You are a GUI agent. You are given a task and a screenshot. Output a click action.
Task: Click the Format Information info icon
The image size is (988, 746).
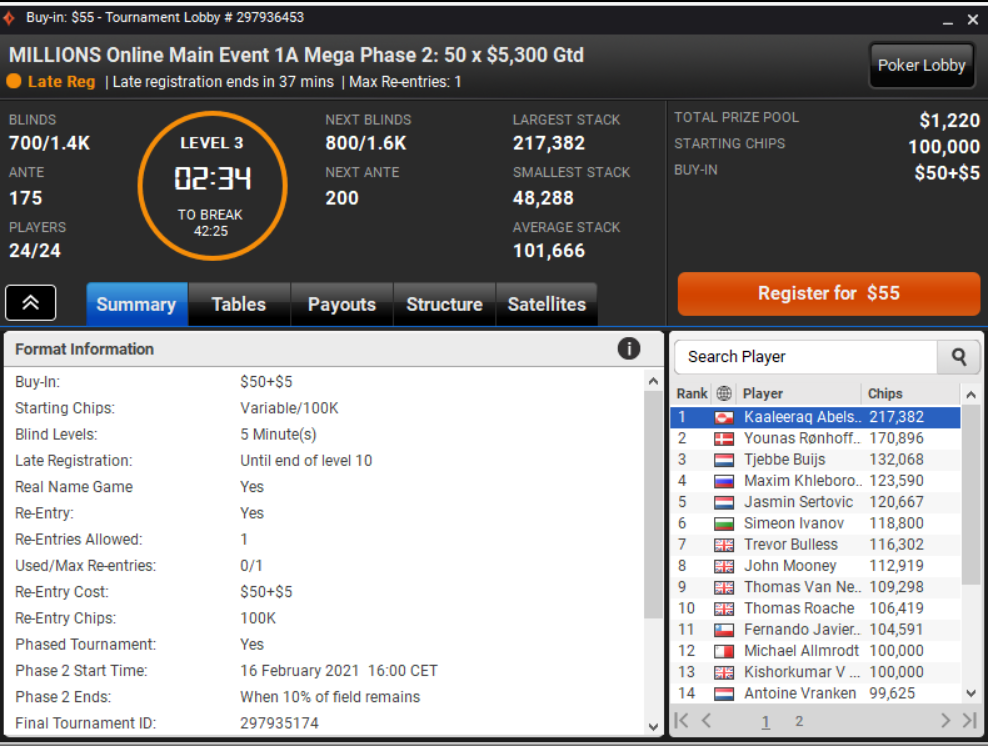tap(628, 348)
